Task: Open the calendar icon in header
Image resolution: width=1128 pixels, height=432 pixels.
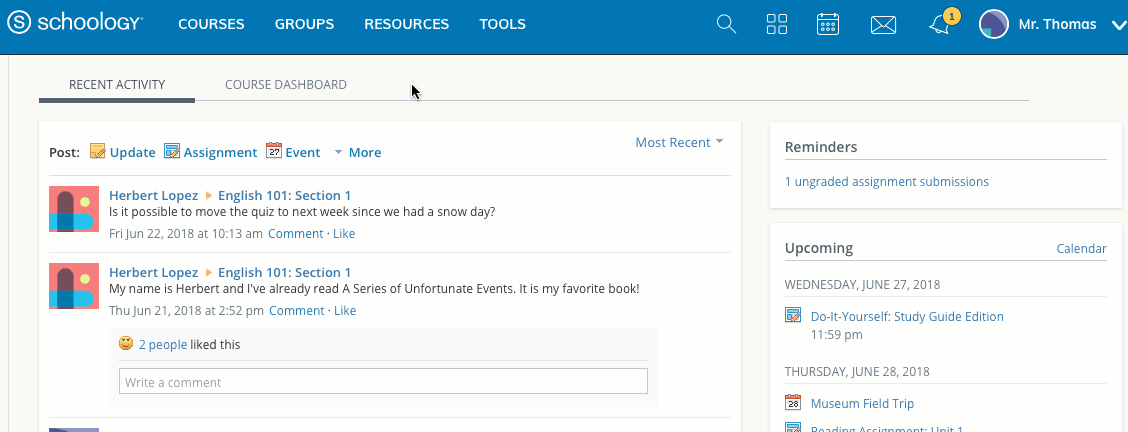Action: (828, 25)
